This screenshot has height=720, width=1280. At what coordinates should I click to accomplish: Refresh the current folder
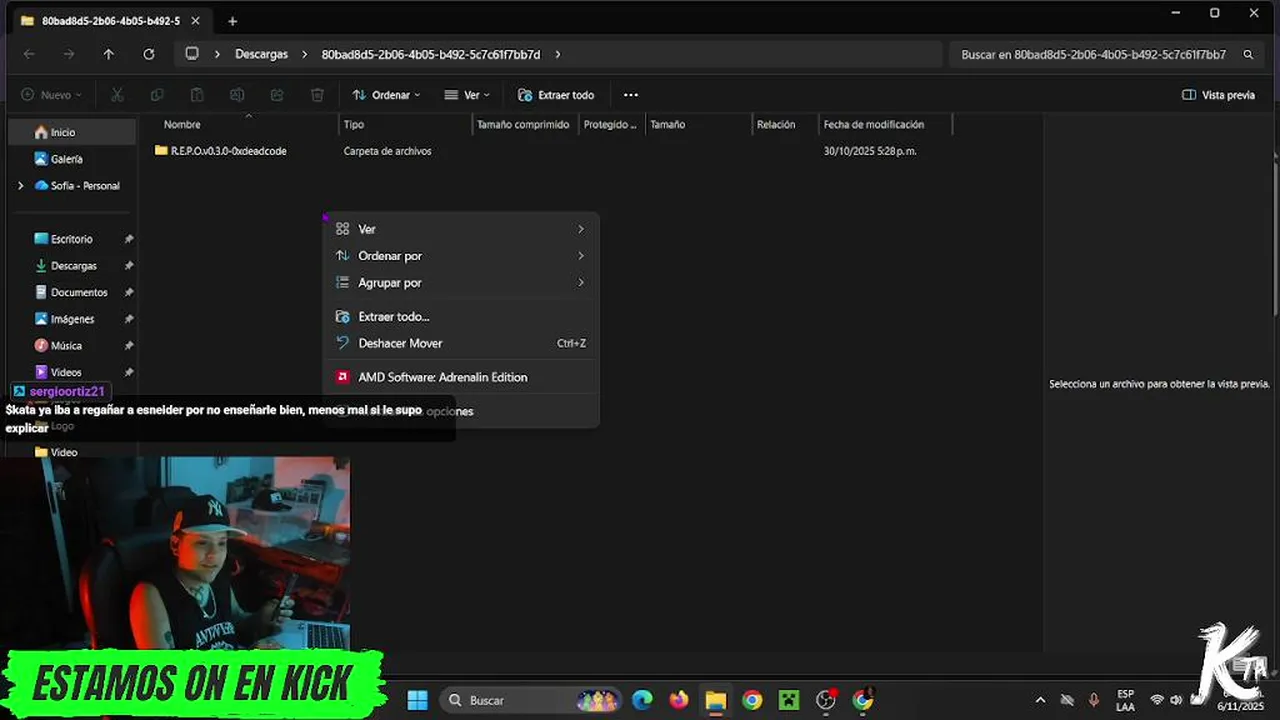pos(149,54)
